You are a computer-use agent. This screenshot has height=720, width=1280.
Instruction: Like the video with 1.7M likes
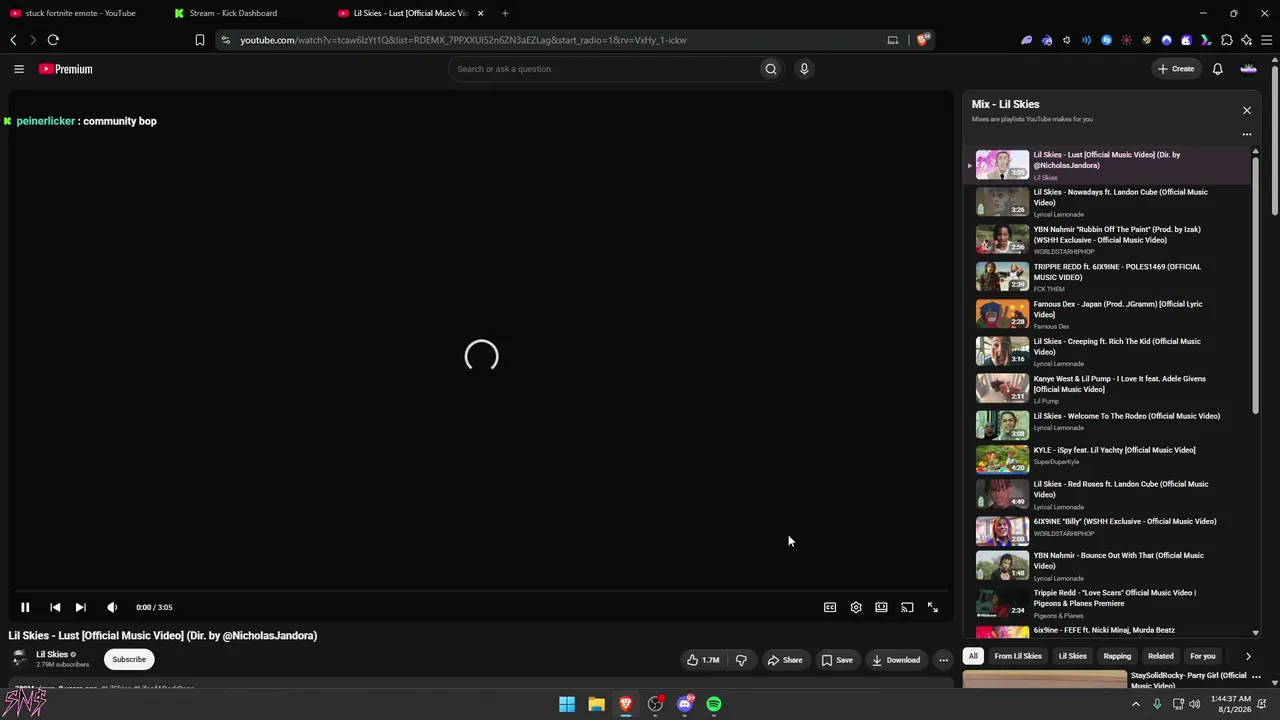click(703, 660)
